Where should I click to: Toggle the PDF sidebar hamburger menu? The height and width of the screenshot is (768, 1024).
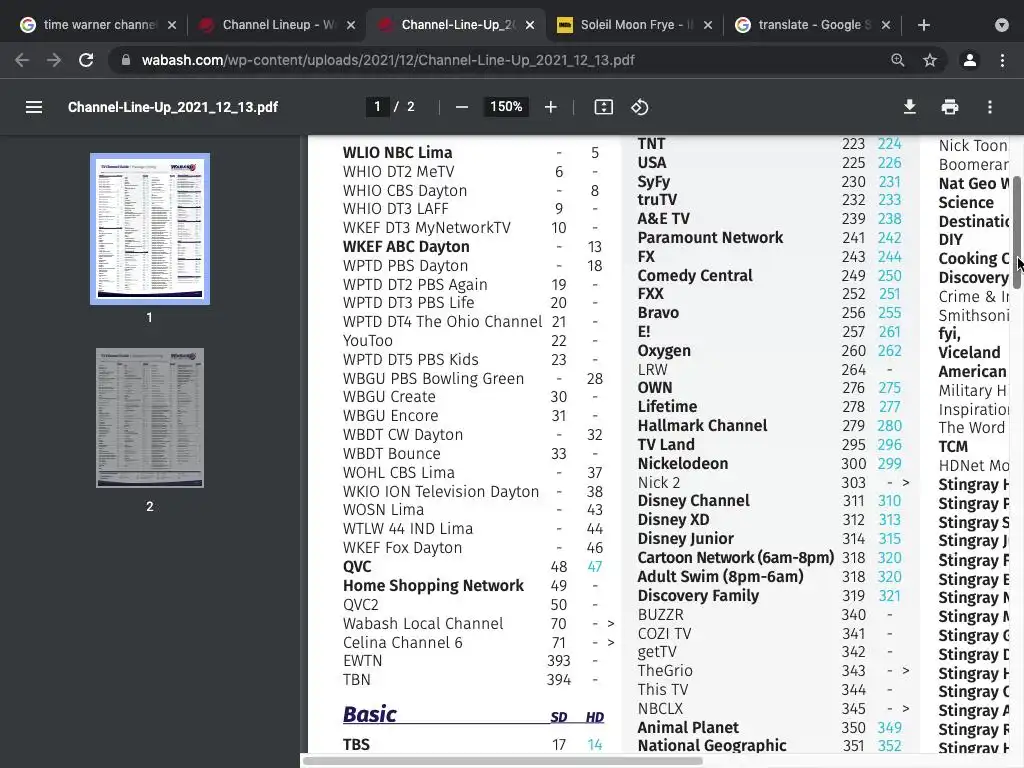pyautogui.click(x=34, y=107)
